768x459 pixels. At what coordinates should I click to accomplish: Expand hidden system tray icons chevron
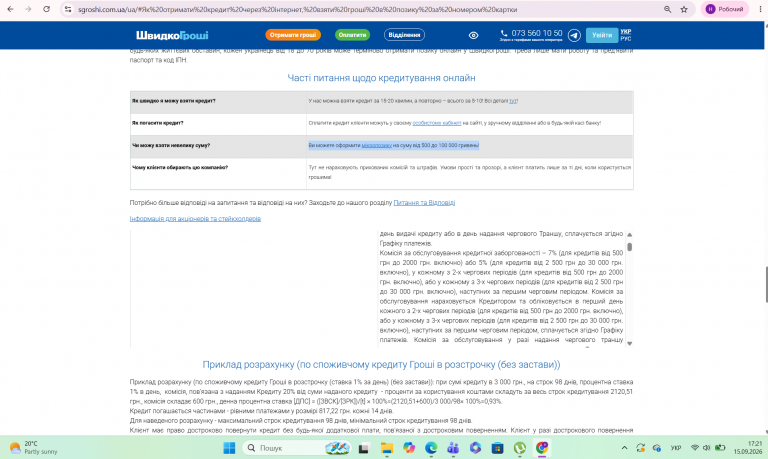(624, 448)
